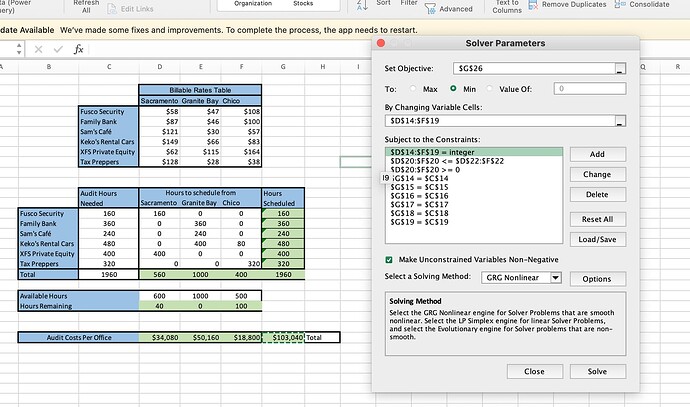The image size is (690, 407).
Task: Select the Value Of radio button
Action: (x=489, y=88)
